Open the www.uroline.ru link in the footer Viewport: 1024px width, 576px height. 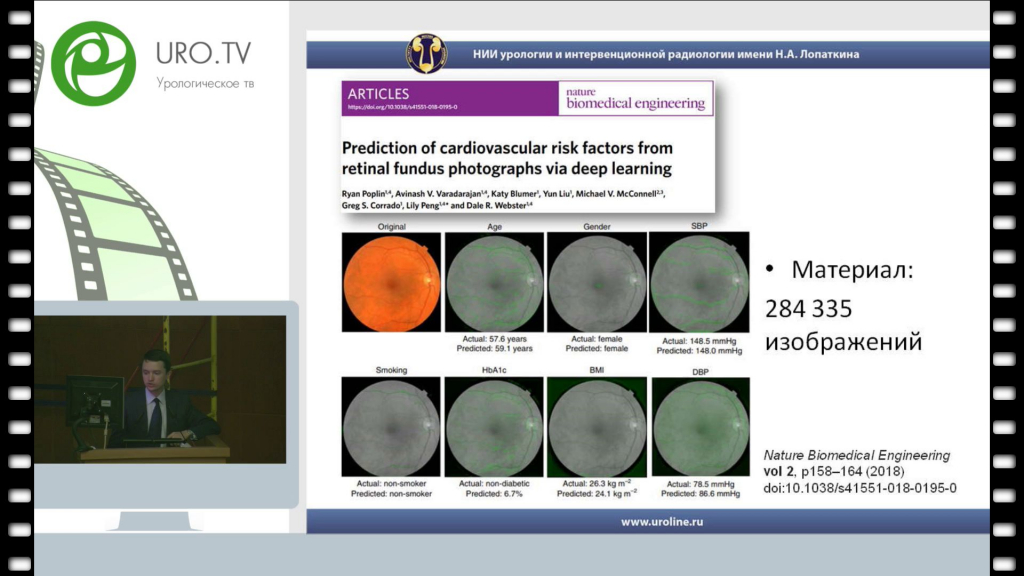tap(647, 521)
